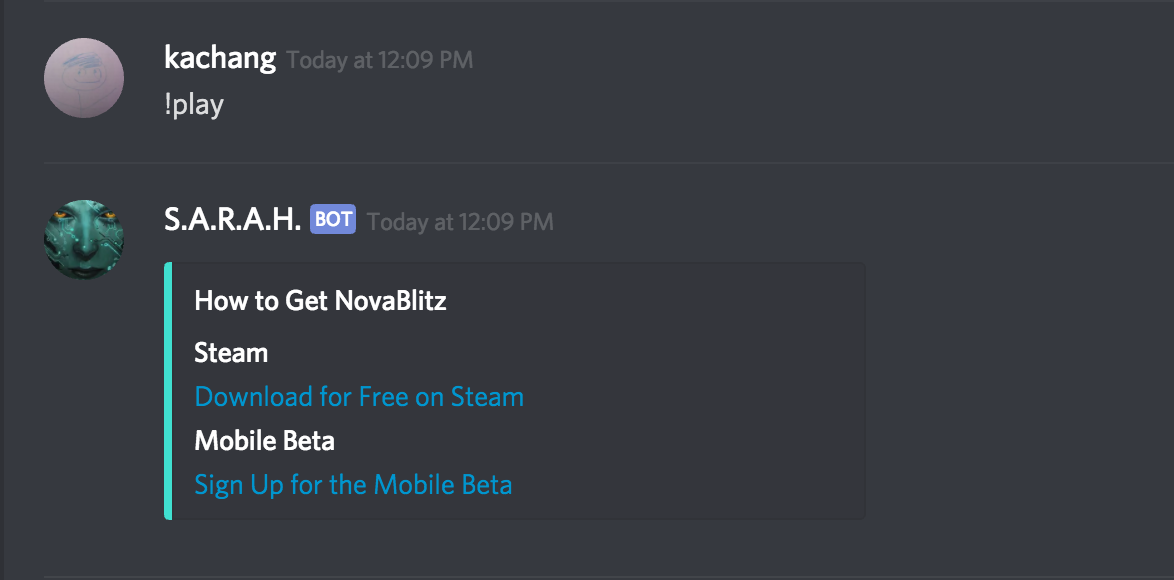This screenshot has height=580, width=1174.
Task: Click the S.A.R.A.H. username
Action: click(x=232, y=220)
